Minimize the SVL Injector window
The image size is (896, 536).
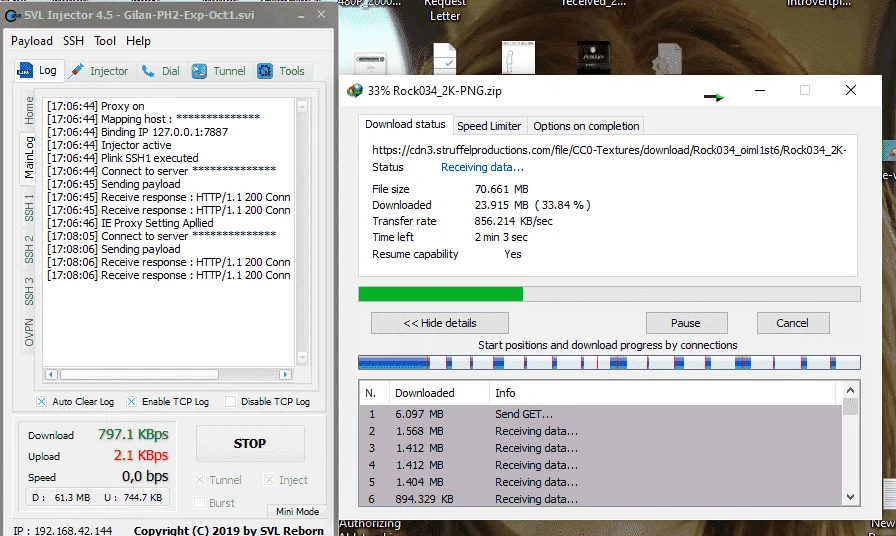[x=301, y=16]
